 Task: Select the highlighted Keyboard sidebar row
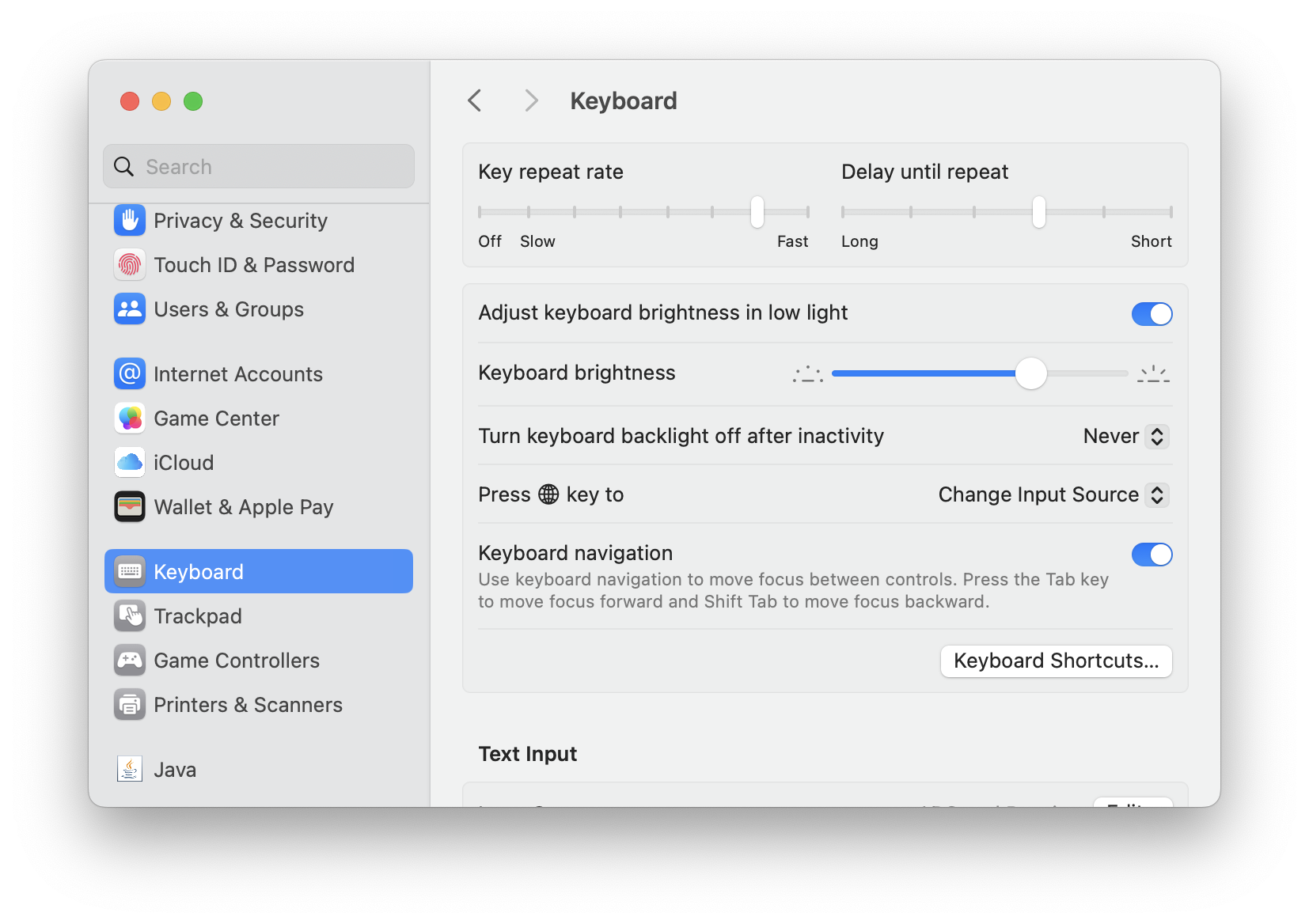(x=259, y=571)
